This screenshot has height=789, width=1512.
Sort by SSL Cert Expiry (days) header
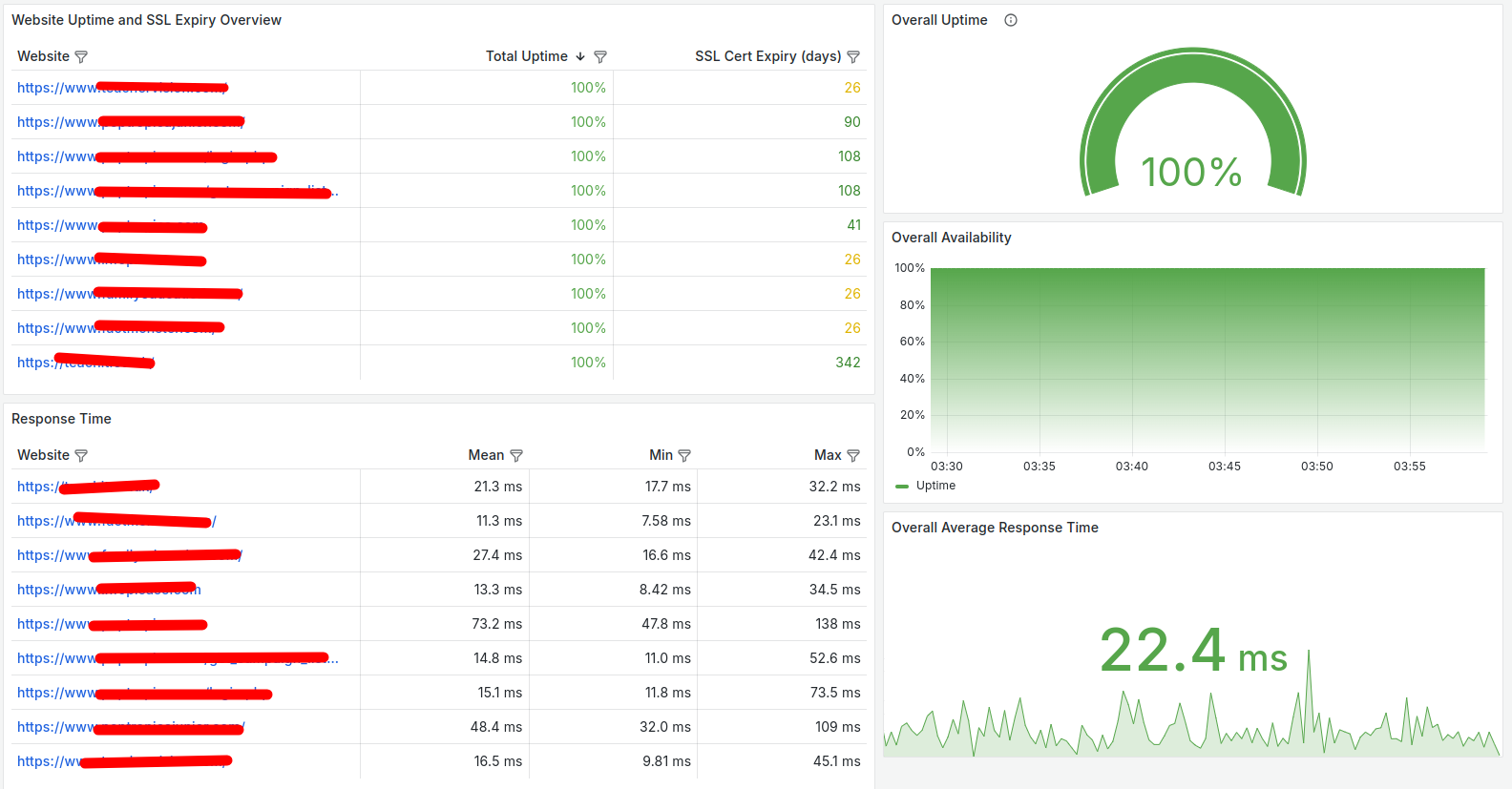point(767,56)
